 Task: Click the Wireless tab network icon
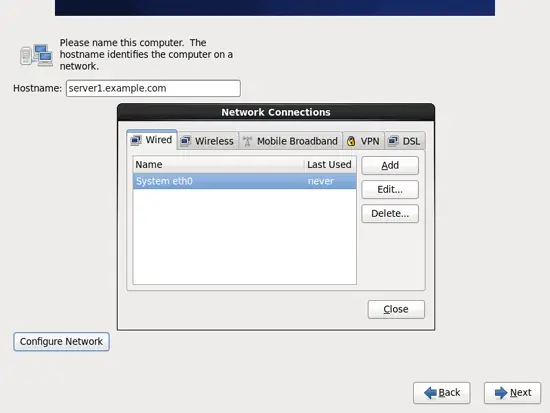pos(186,141)
